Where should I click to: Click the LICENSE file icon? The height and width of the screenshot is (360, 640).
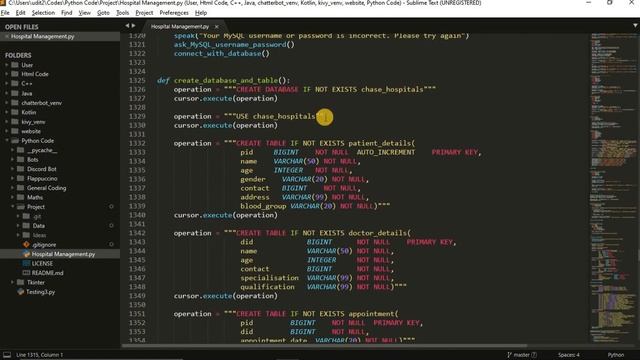click(26, 263)
